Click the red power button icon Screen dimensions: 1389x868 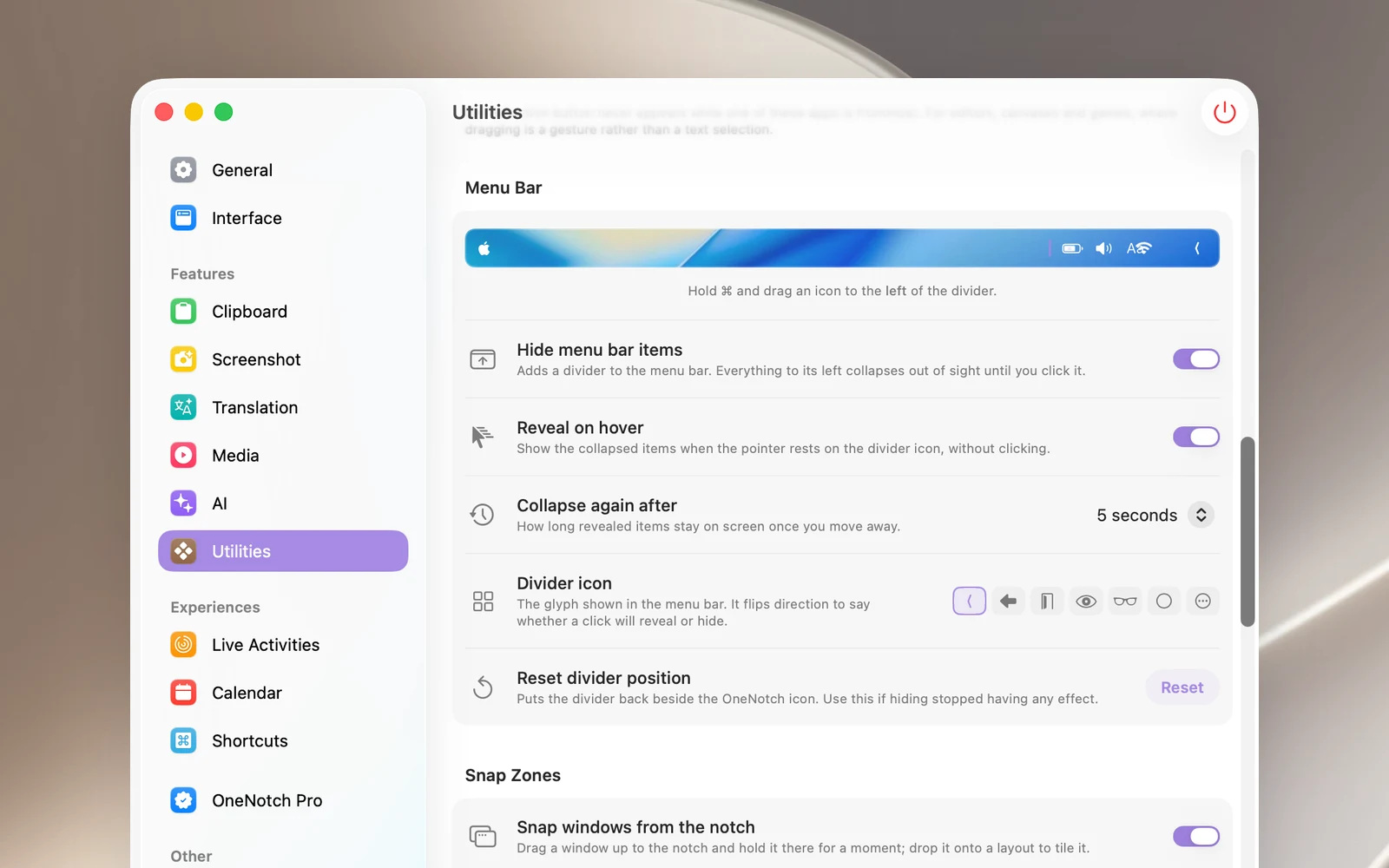tap(1224, 112)
